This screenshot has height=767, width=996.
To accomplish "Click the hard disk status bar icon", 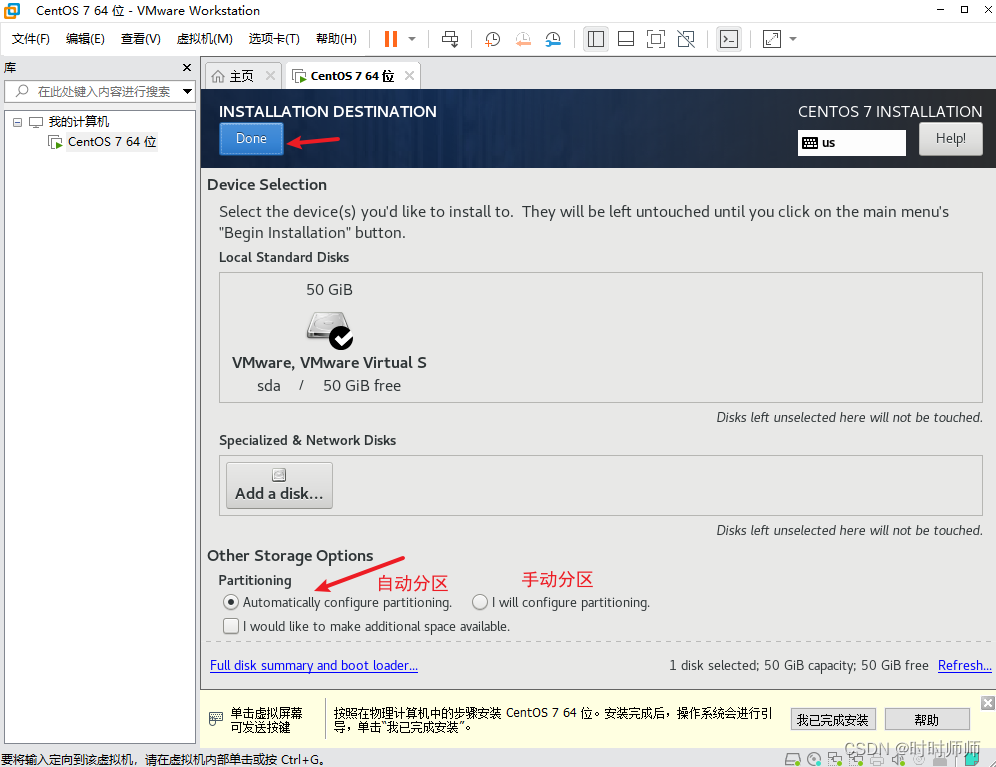I will [793, 759].
